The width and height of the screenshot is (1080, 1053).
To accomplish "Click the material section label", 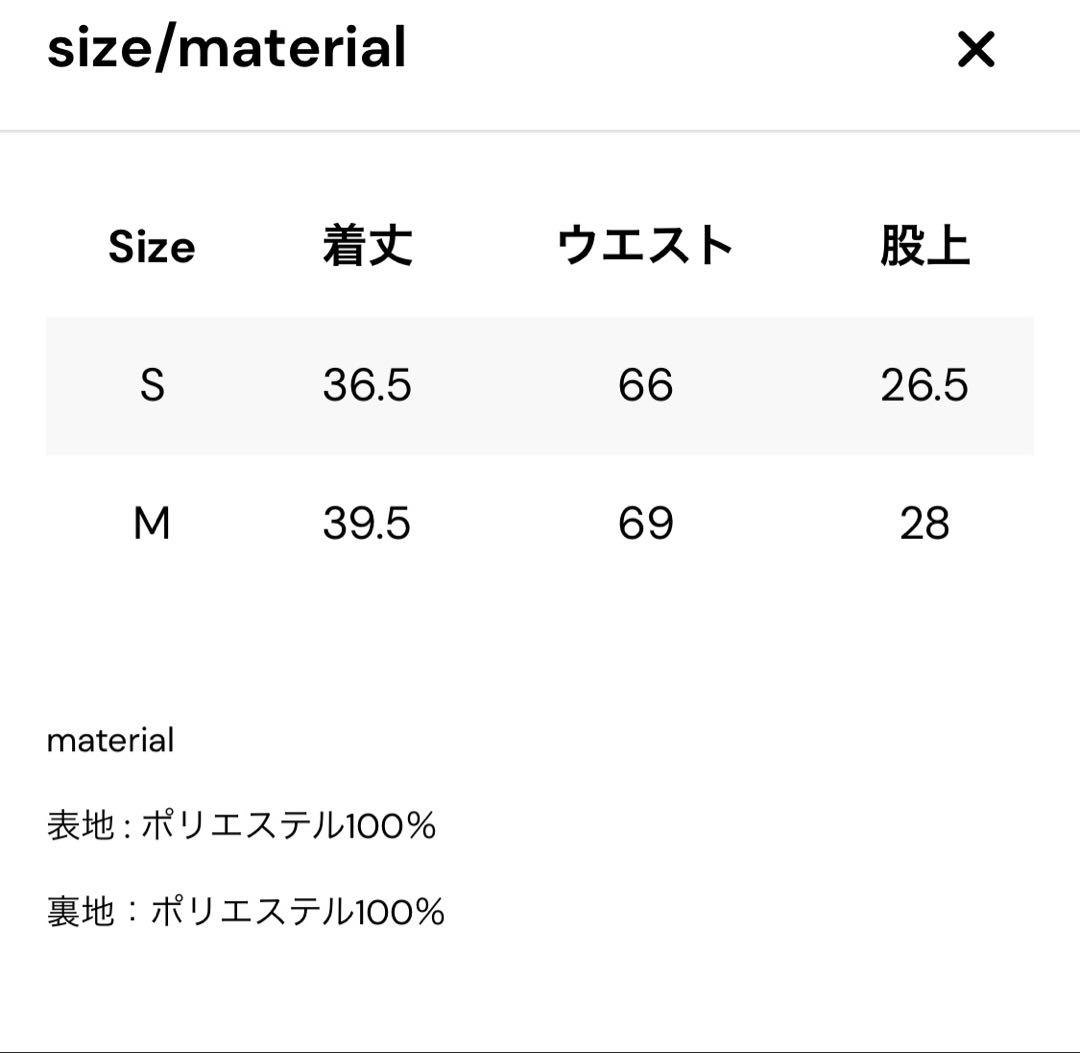I will tap(111, 740).
